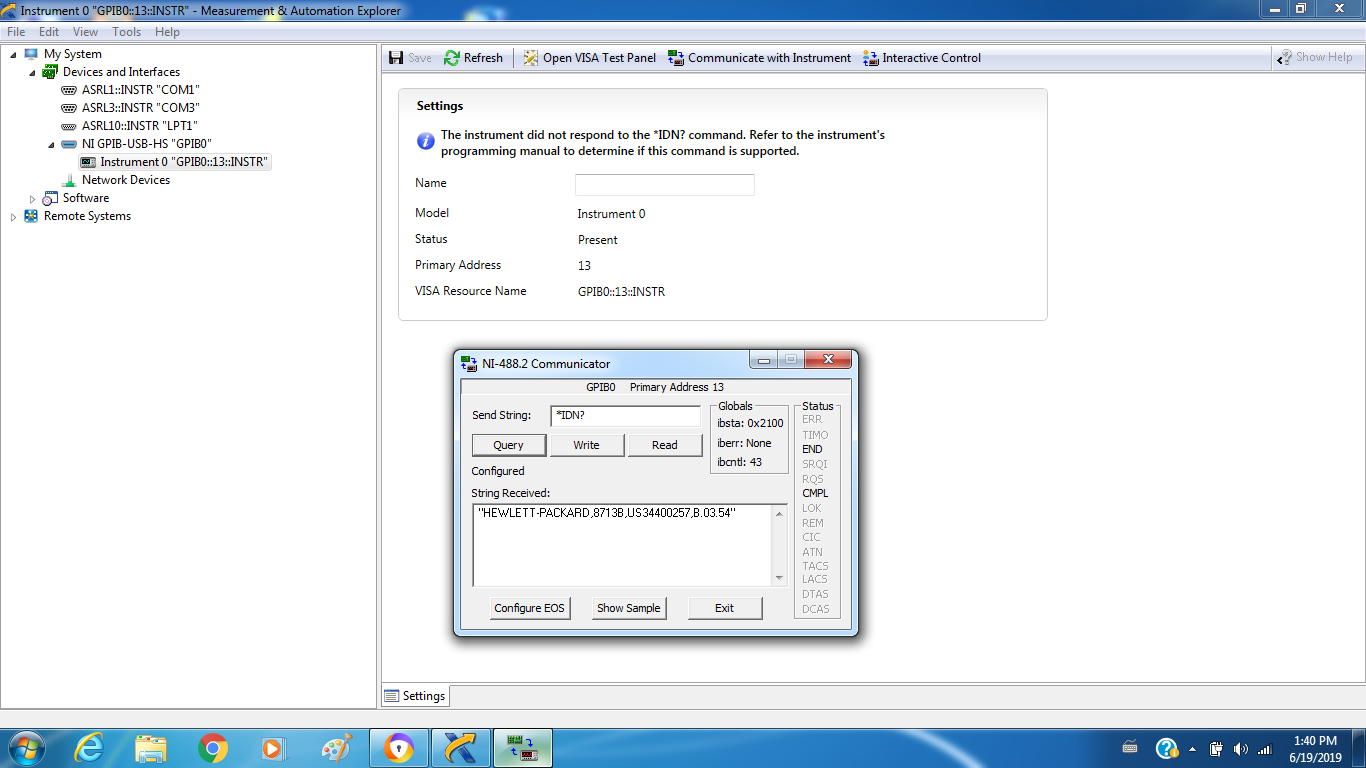
Task: Launch Interactive Control
Action: (921, 58)
